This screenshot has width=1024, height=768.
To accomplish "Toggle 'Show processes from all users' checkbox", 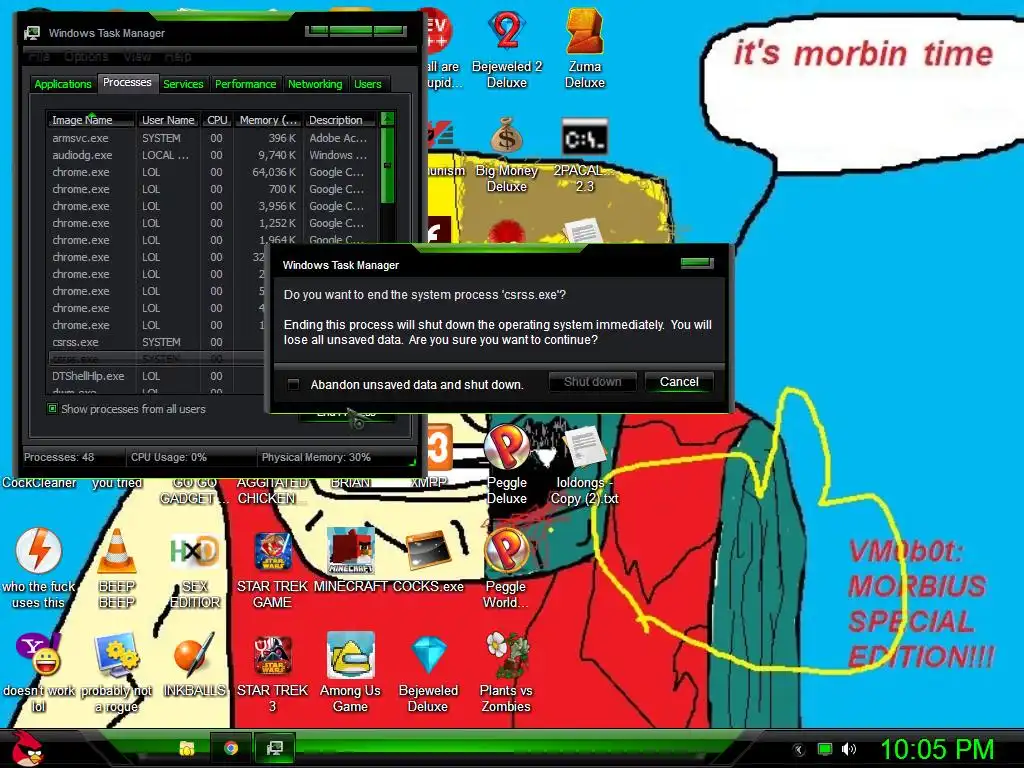I will (52, 409).
